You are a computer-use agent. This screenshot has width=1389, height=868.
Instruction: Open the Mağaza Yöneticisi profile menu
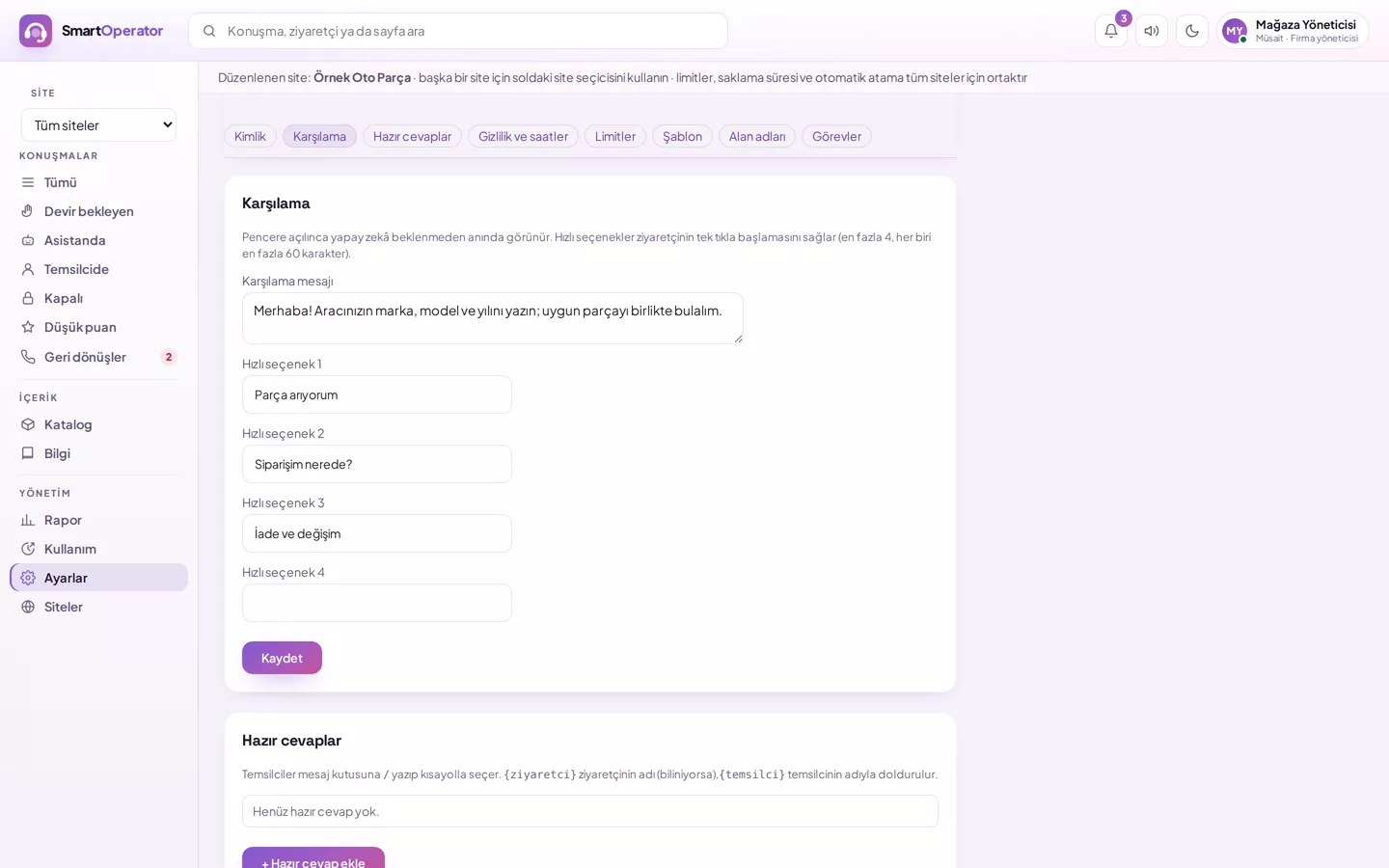(1293, 31)
